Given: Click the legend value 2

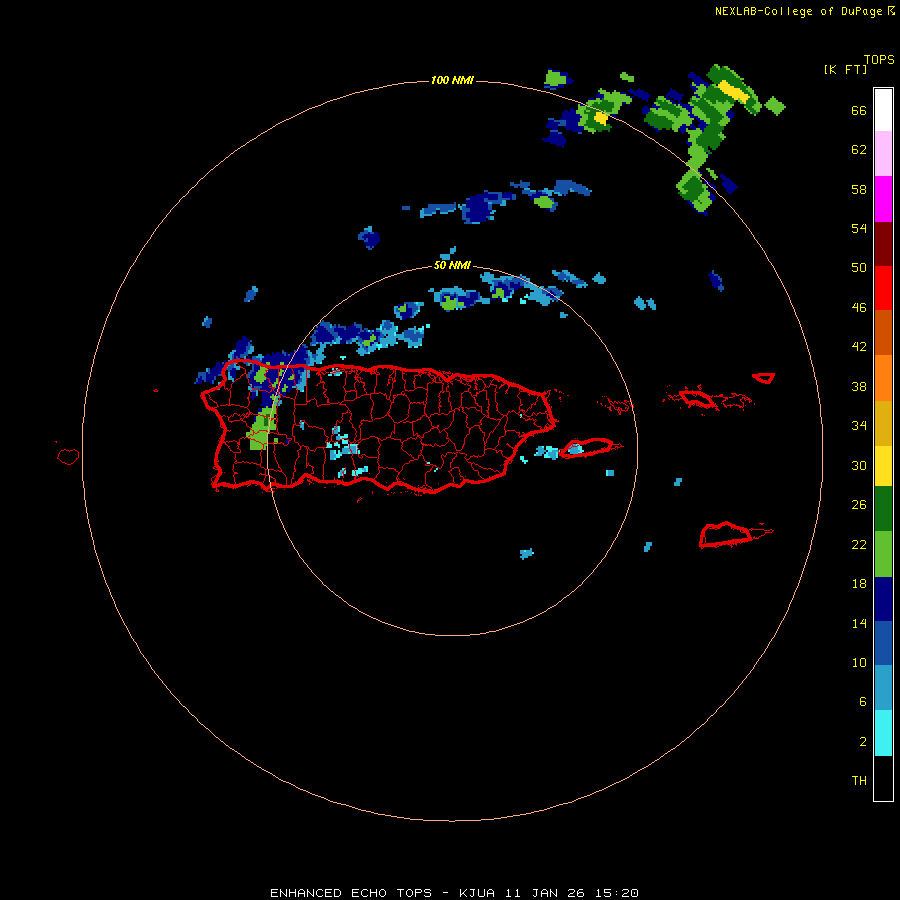Looking at the screenshot, I should (x=863, y=742).
